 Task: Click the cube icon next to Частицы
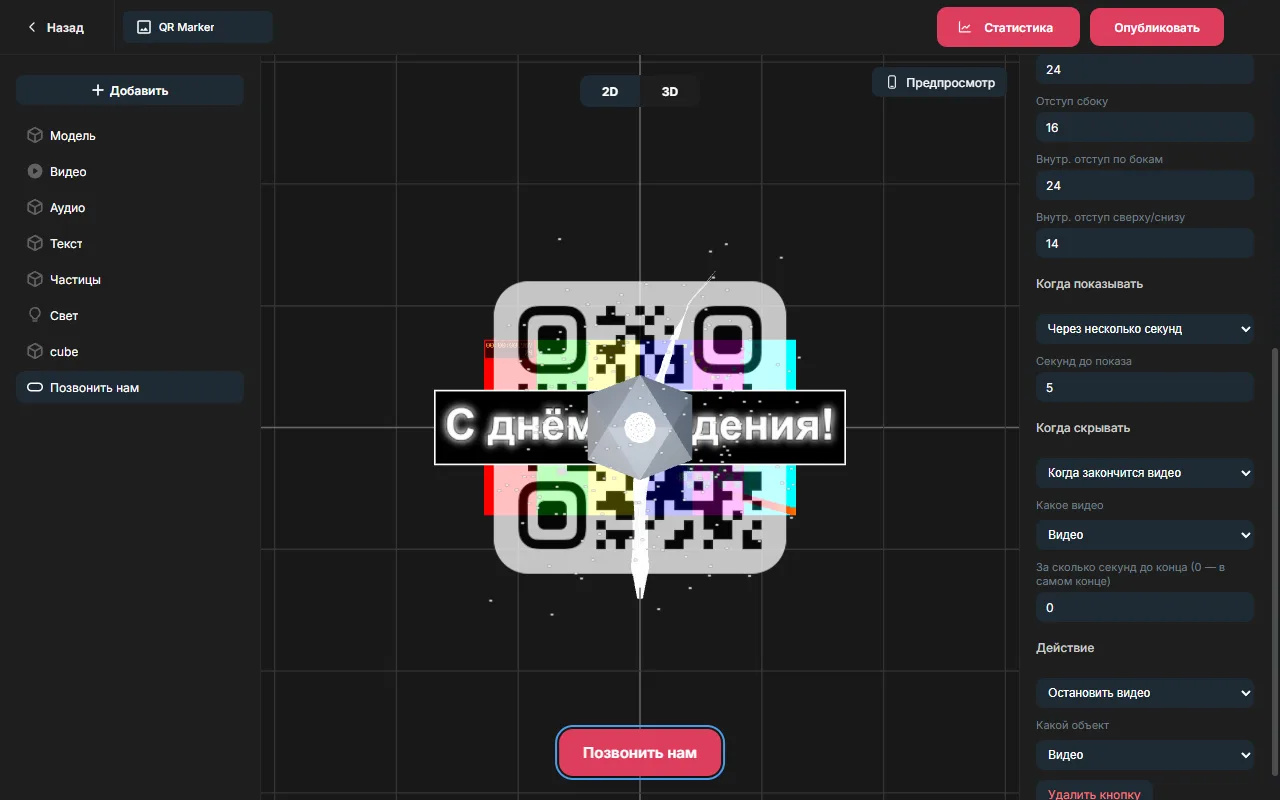[35, 280]
